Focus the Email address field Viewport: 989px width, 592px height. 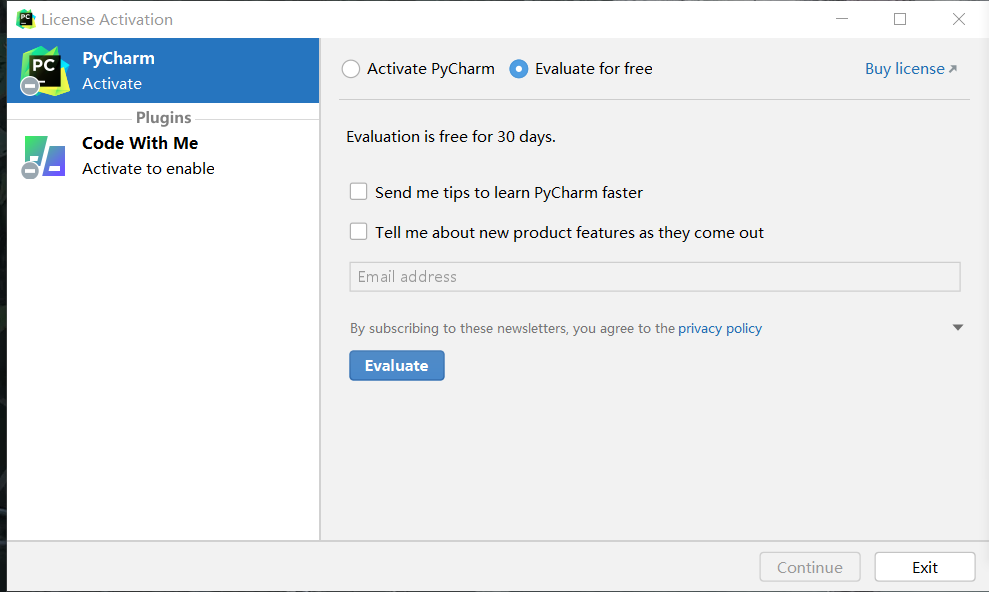655,277
